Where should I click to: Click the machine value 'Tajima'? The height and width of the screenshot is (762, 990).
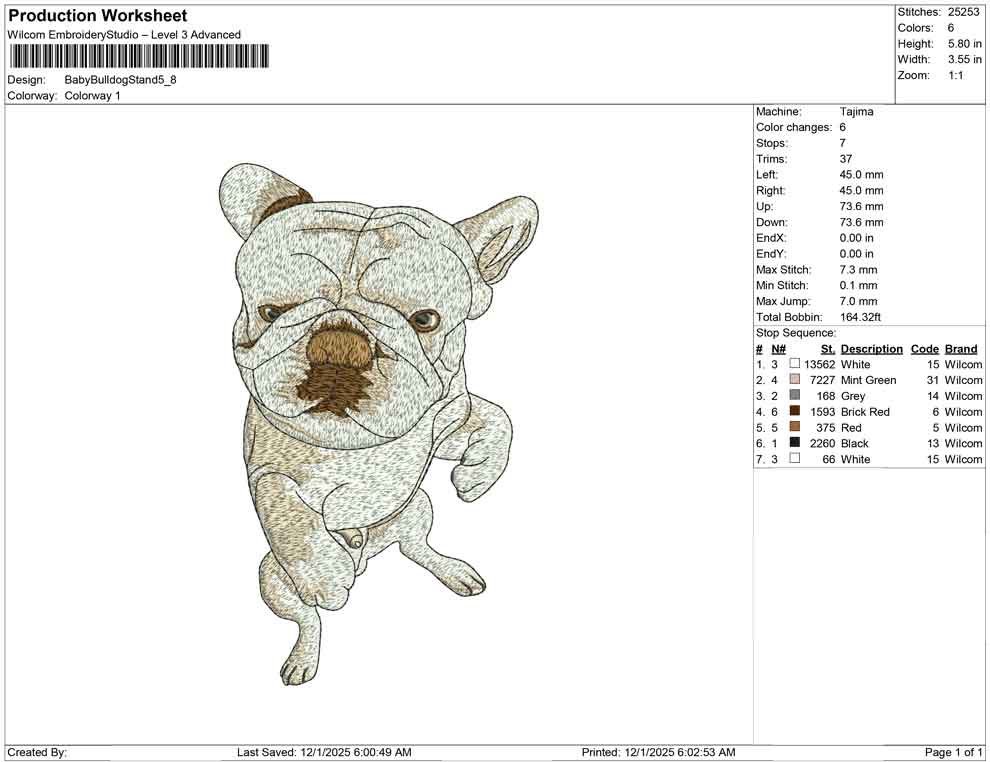click(x=857, y=112)
